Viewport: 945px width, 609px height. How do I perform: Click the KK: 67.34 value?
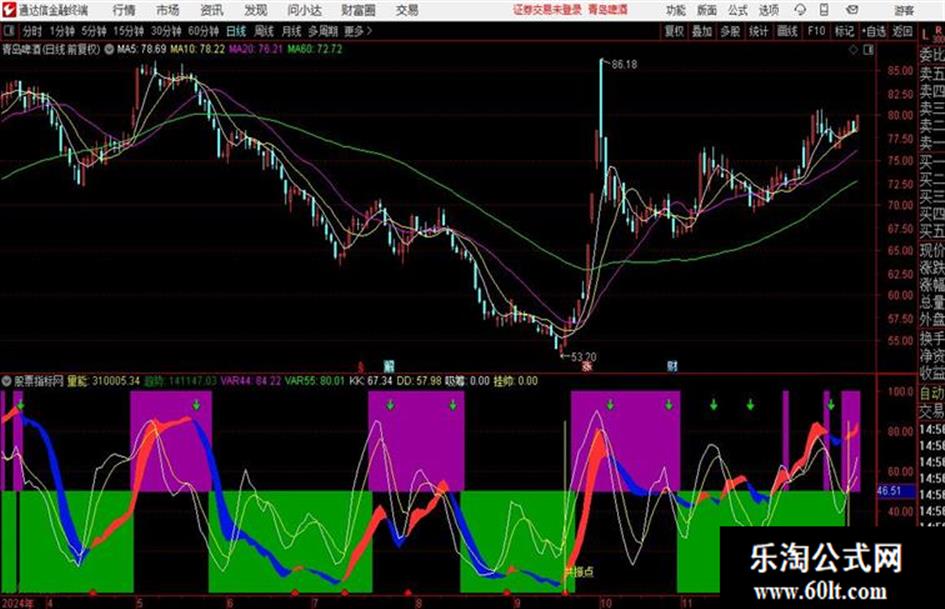[x=371, y=381]
